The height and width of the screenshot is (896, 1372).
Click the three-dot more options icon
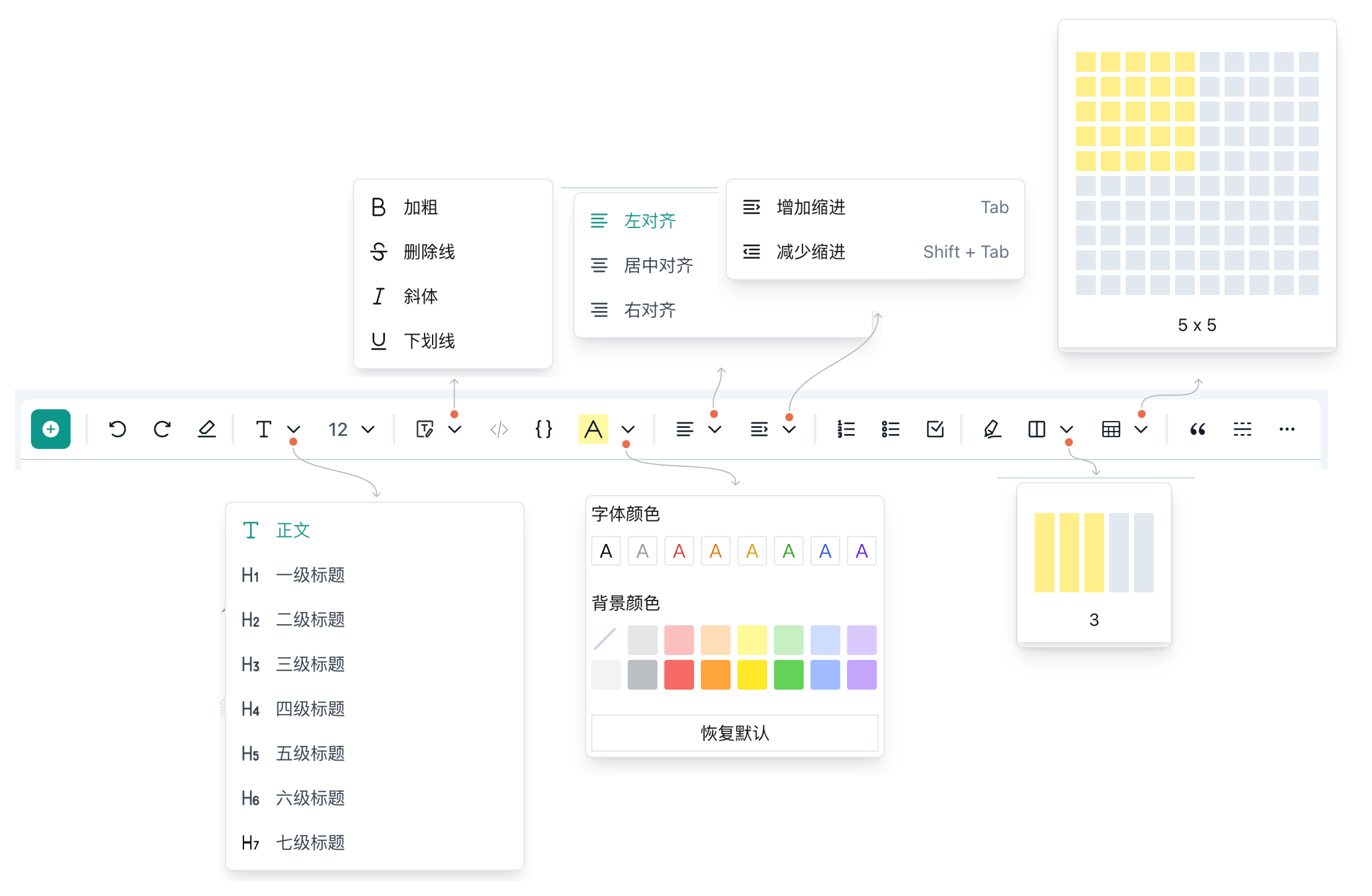click(x=1287, y=429)
